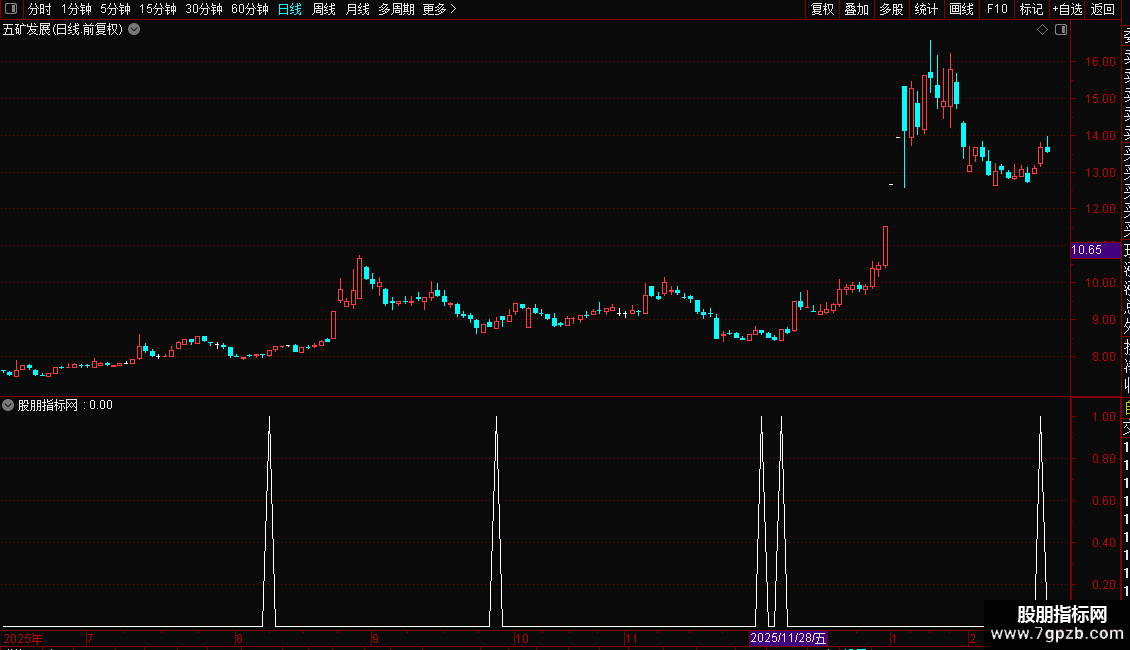Switch to 周线 weekly chart
The image size is (1130, 650).
[x=324, y=9]
